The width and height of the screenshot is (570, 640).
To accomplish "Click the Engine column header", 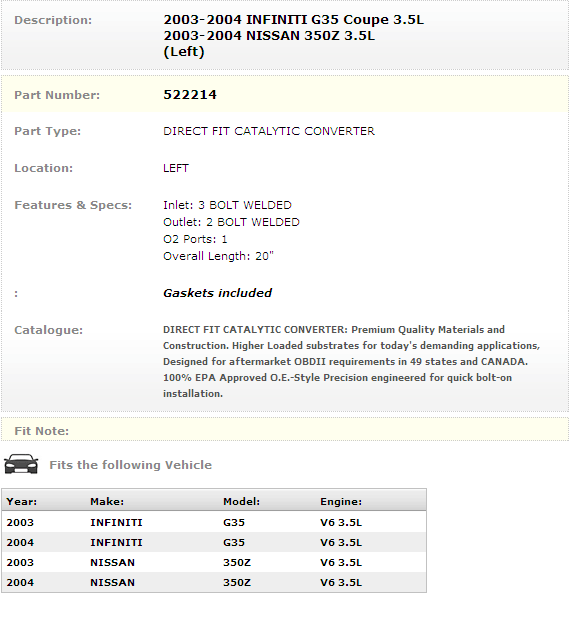I will (x=341, y=501).
